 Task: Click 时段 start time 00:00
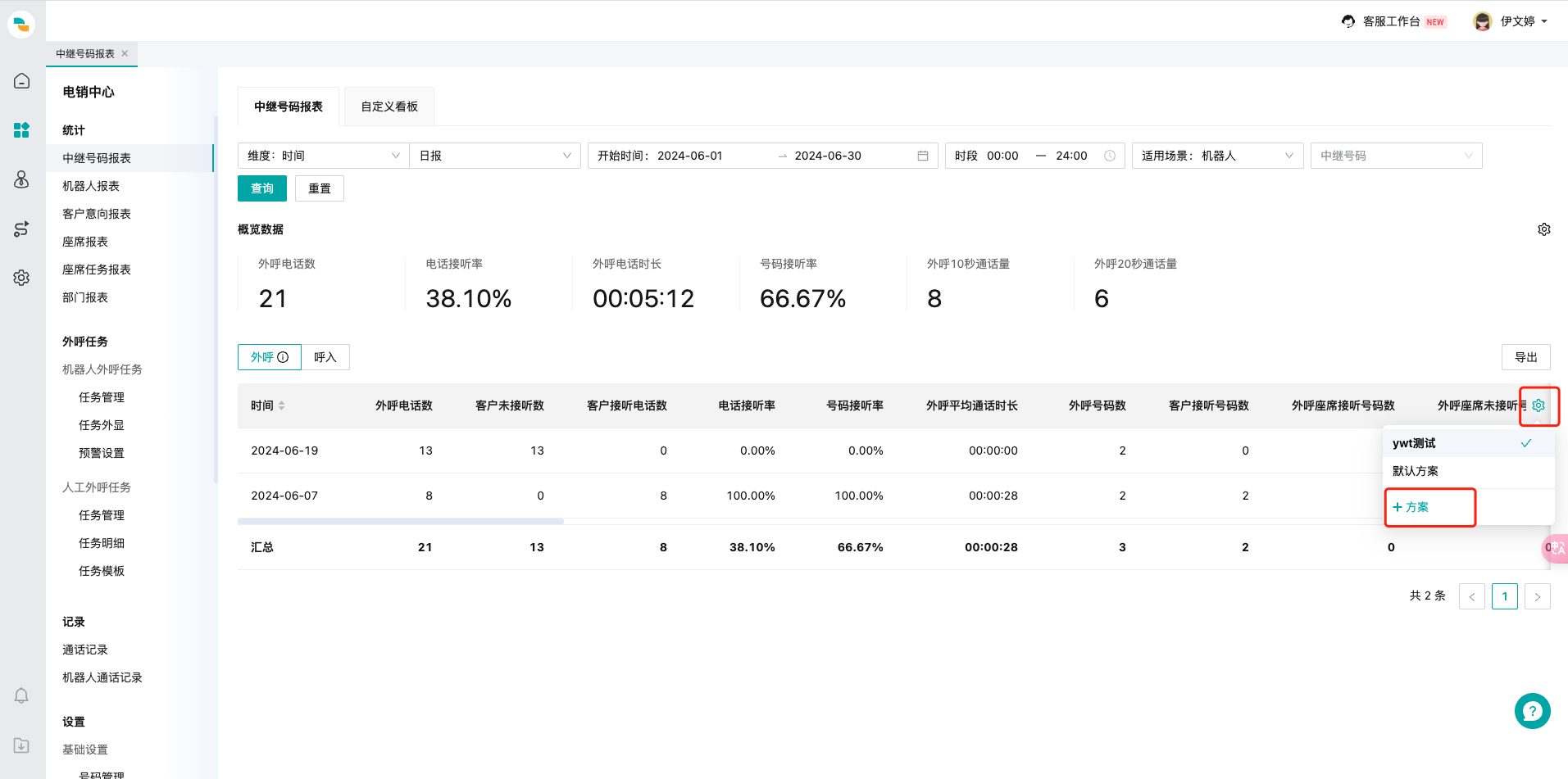(1002, 156)
